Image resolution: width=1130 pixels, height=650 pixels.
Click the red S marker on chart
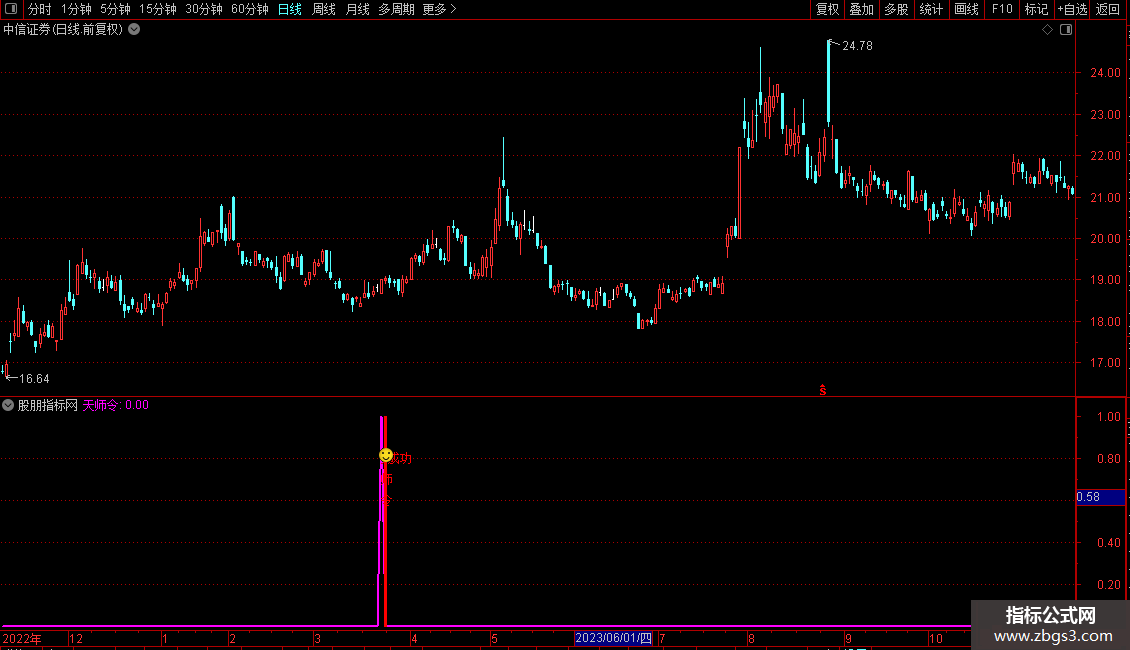822,390
